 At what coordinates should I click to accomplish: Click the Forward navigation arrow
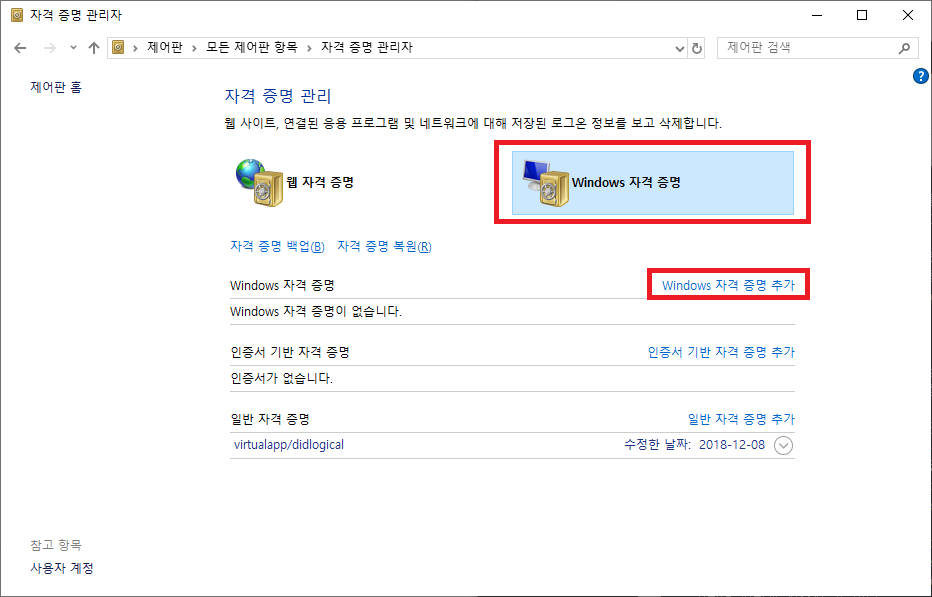click(50, 48)
